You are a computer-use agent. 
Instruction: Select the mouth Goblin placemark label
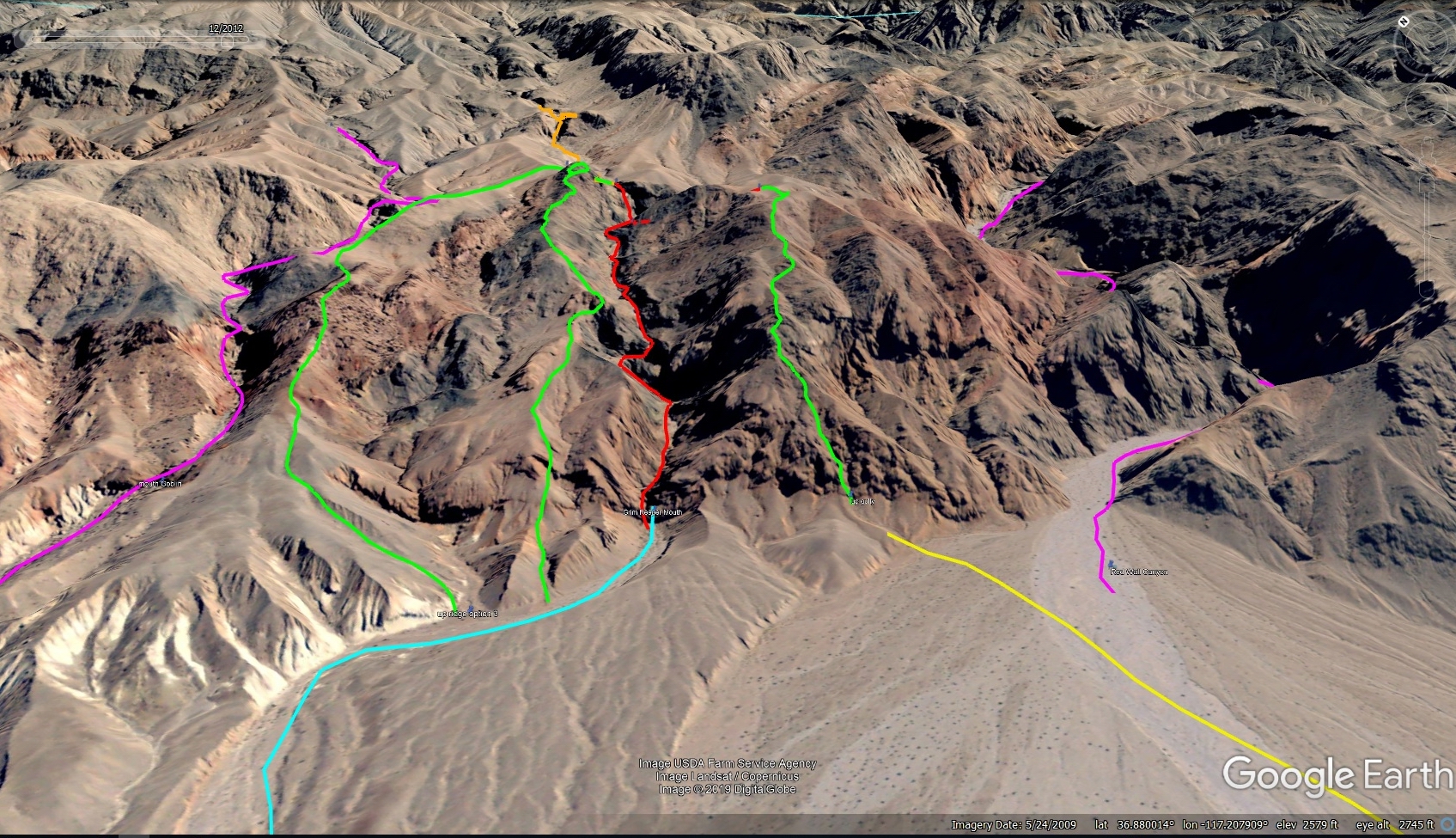pyautogui.click(x=160, y=484)
